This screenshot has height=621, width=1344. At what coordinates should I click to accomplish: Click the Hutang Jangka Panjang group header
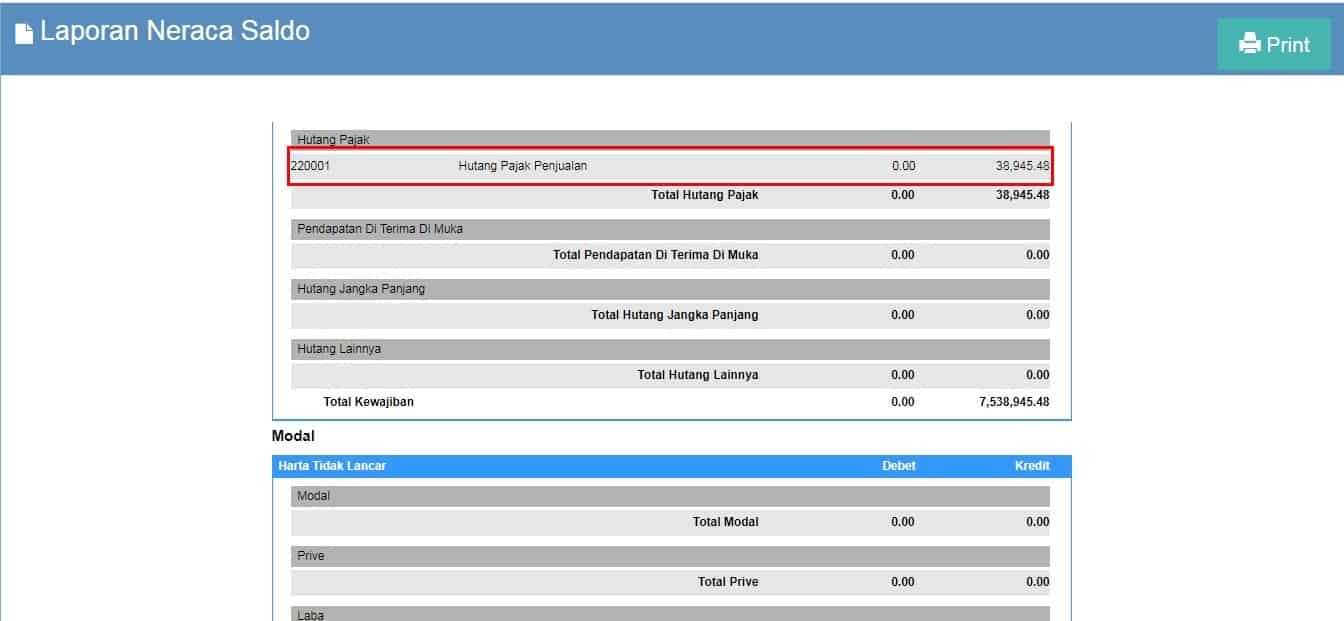point(361,289)
